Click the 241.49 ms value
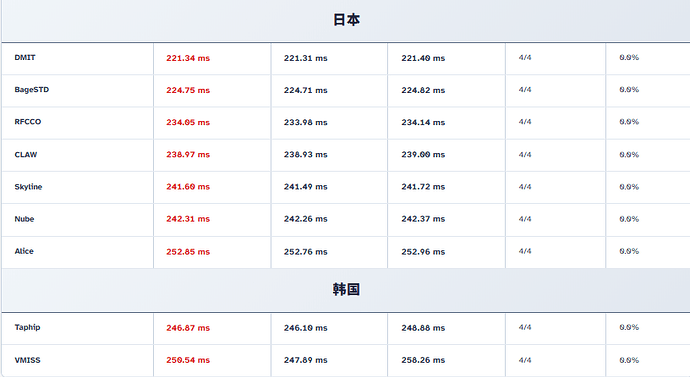The width and height of the screenshot is (690, 377). (305, 187)
